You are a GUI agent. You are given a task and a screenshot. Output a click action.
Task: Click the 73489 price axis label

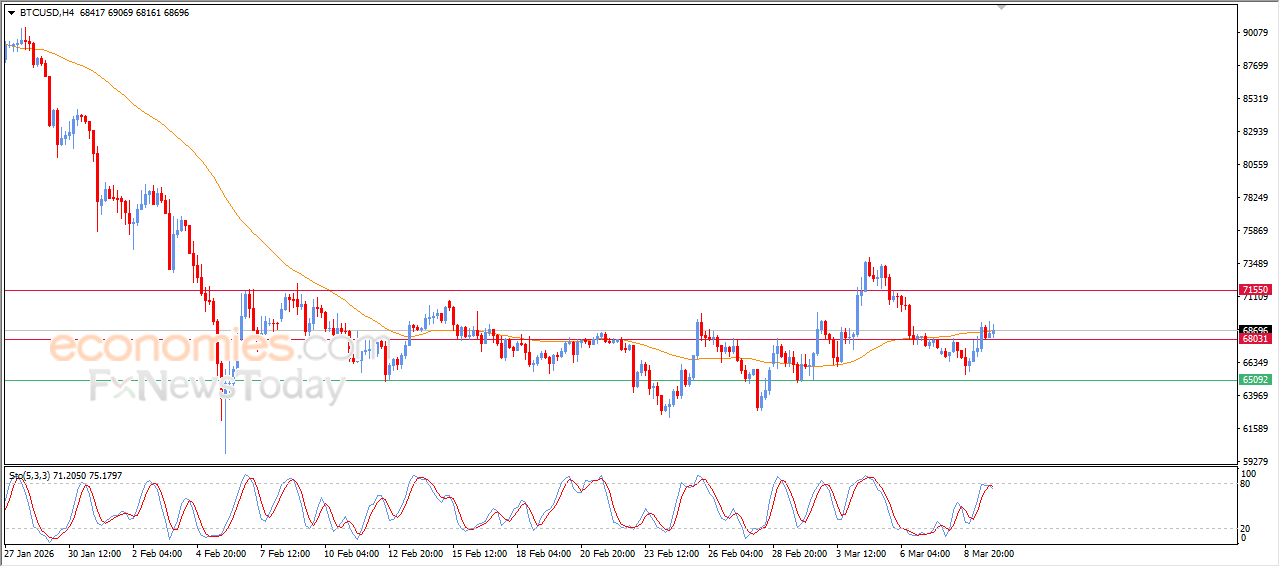(1255, 264)
